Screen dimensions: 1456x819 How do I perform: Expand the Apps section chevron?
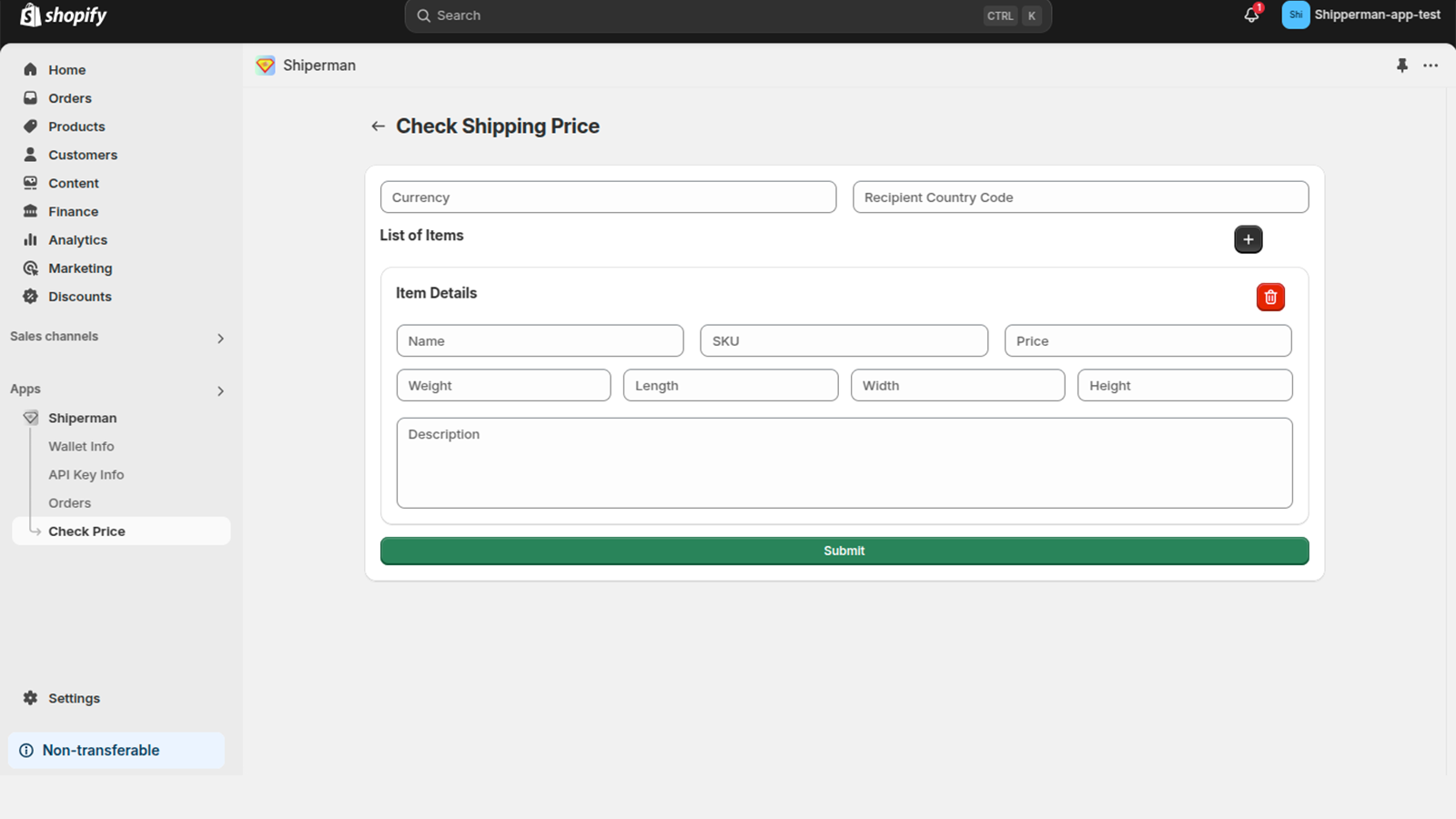point(220,391)
